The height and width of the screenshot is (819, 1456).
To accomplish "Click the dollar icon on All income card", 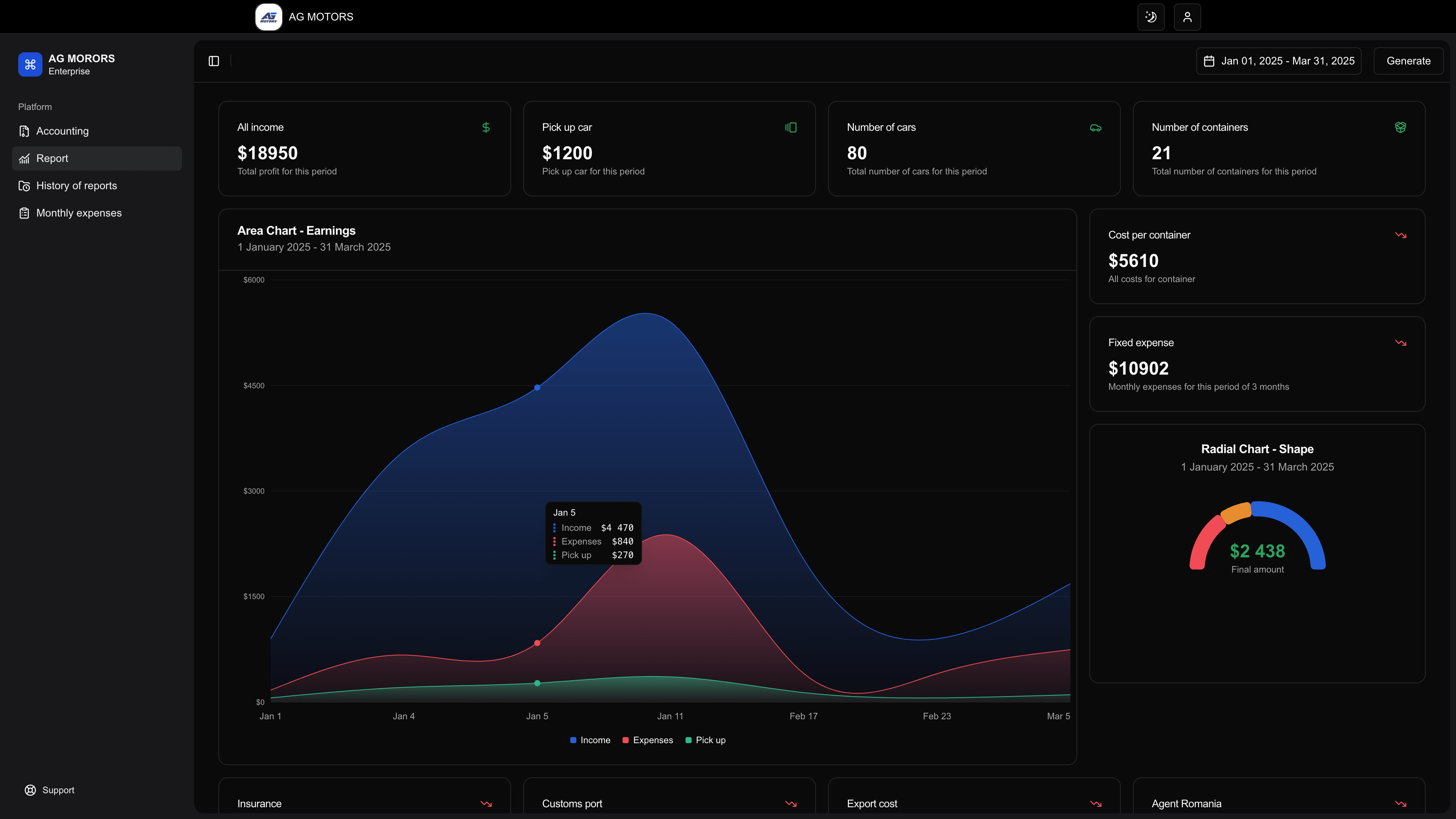I will coord(485,127).
